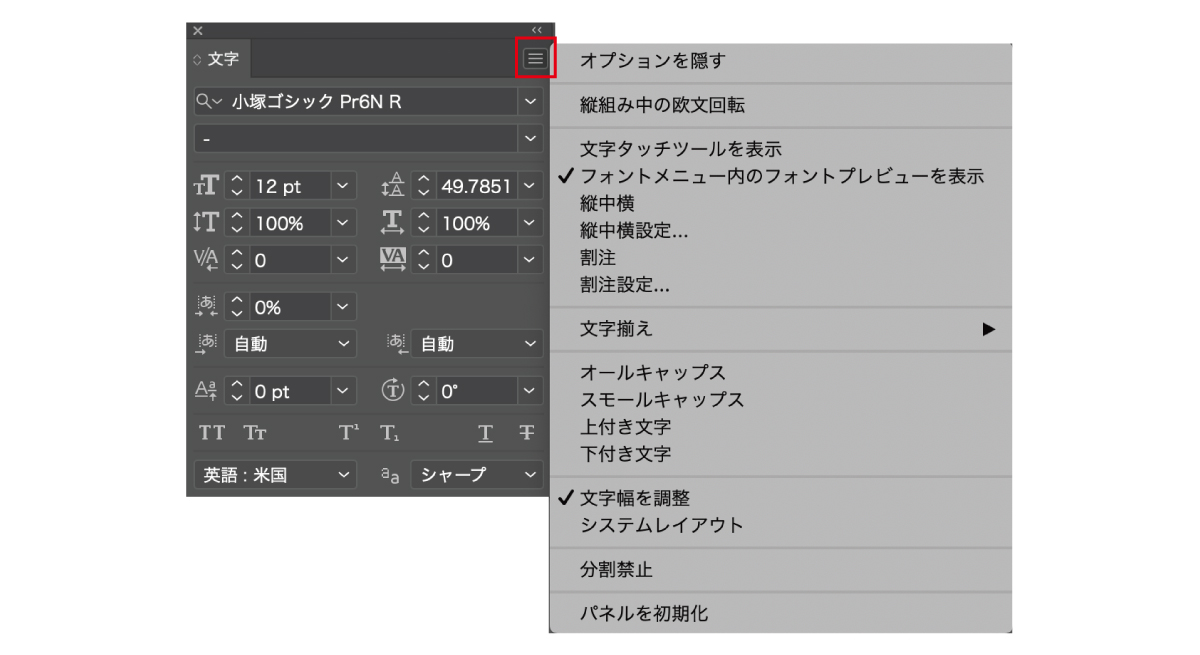Select オプションを隠す from the menu

coord(652,61)
